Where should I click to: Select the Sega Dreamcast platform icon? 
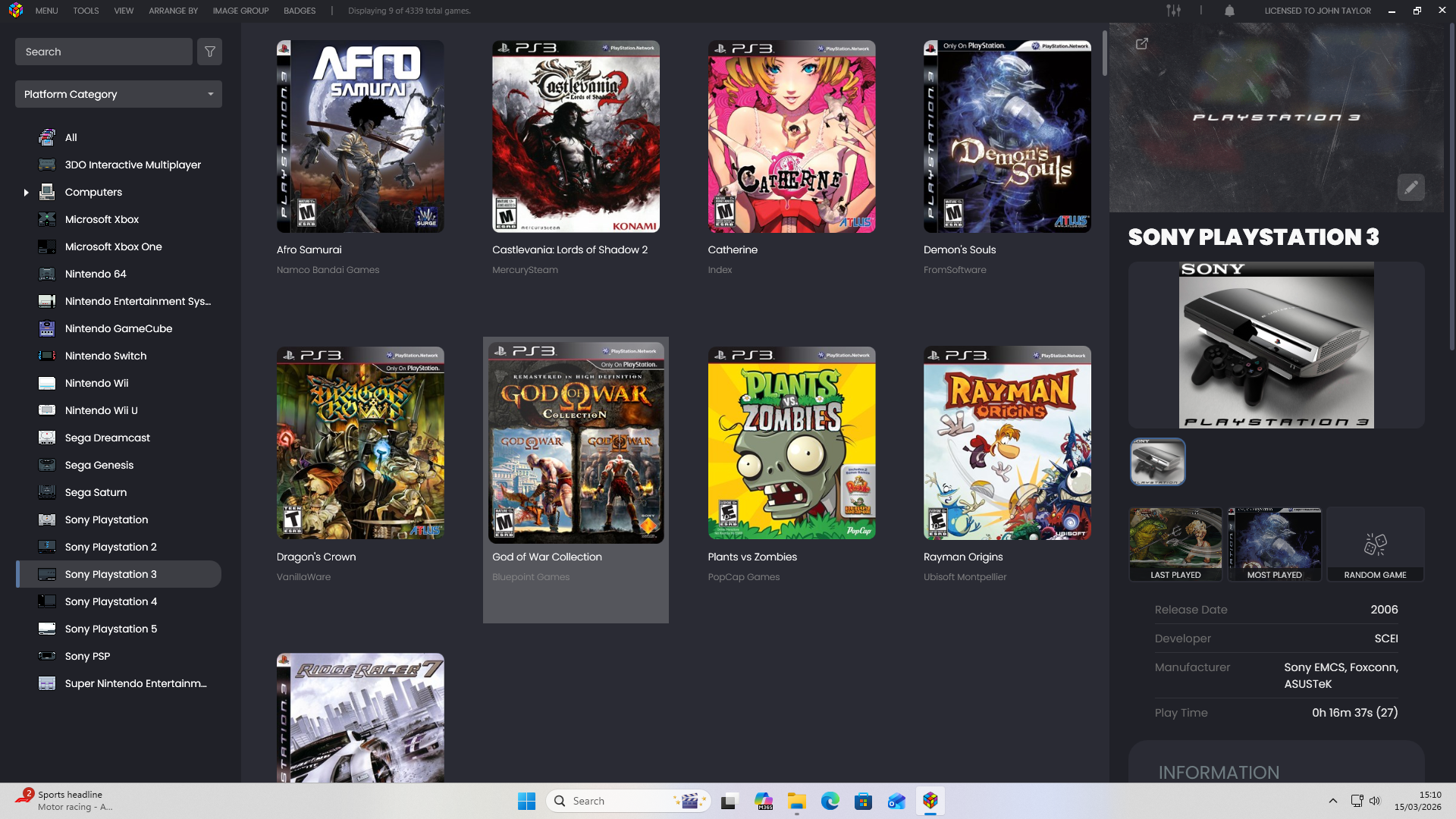pos(47,438)
